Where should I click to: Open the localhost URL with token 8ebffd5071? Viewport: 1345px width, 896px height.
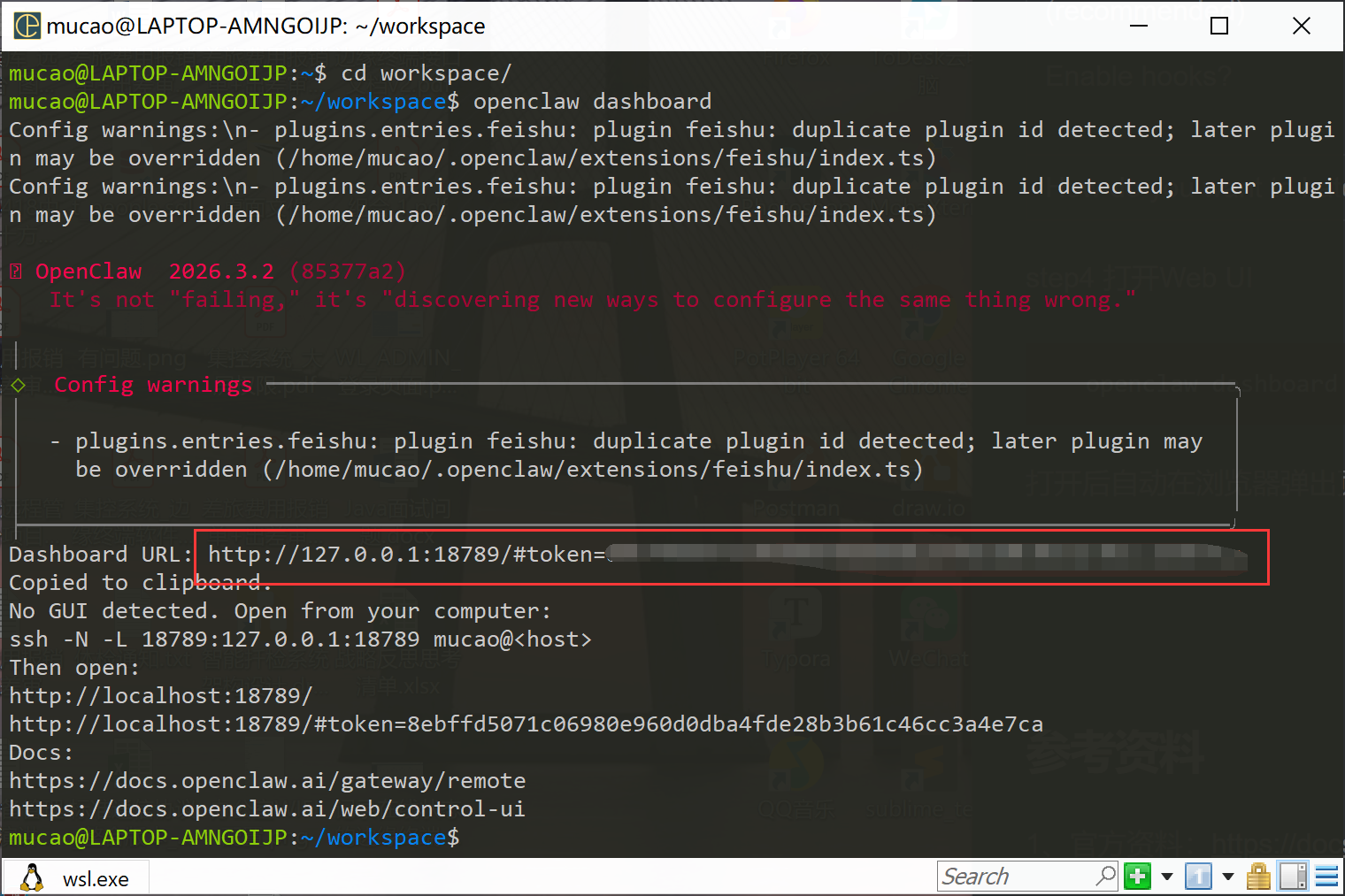[526, 724]
